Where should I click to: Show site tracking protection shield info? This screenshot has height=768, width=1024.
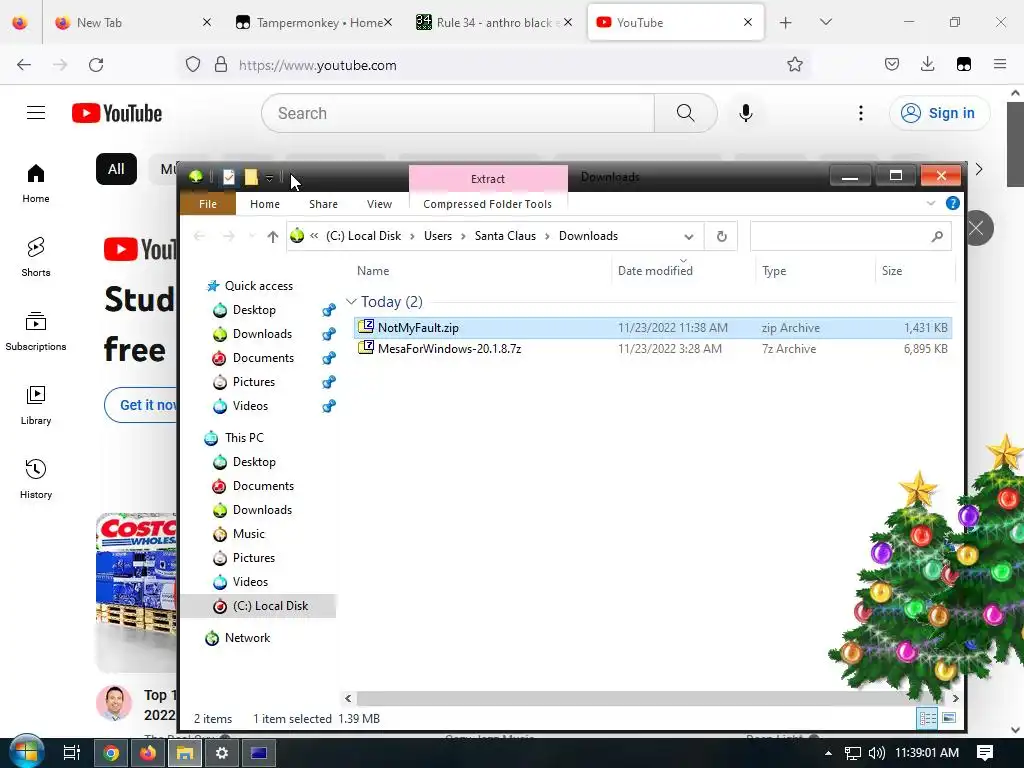[x=193, y=65]
